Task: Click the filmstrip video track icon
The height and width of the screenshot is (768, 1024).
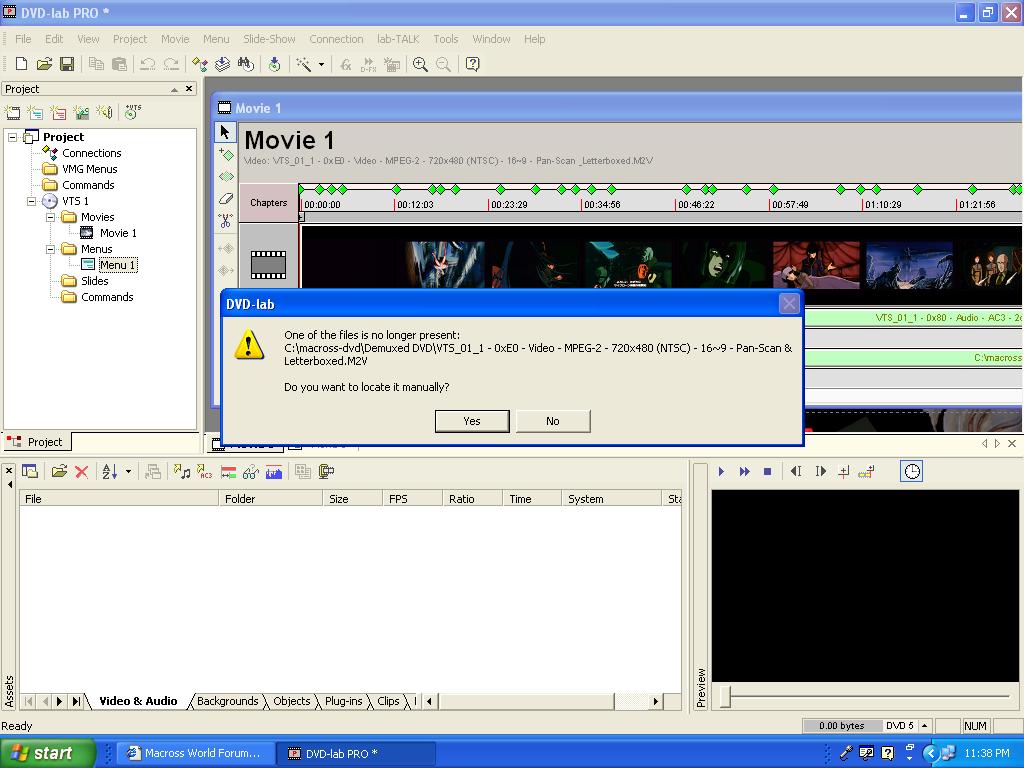Action: (x=268, y=264)
